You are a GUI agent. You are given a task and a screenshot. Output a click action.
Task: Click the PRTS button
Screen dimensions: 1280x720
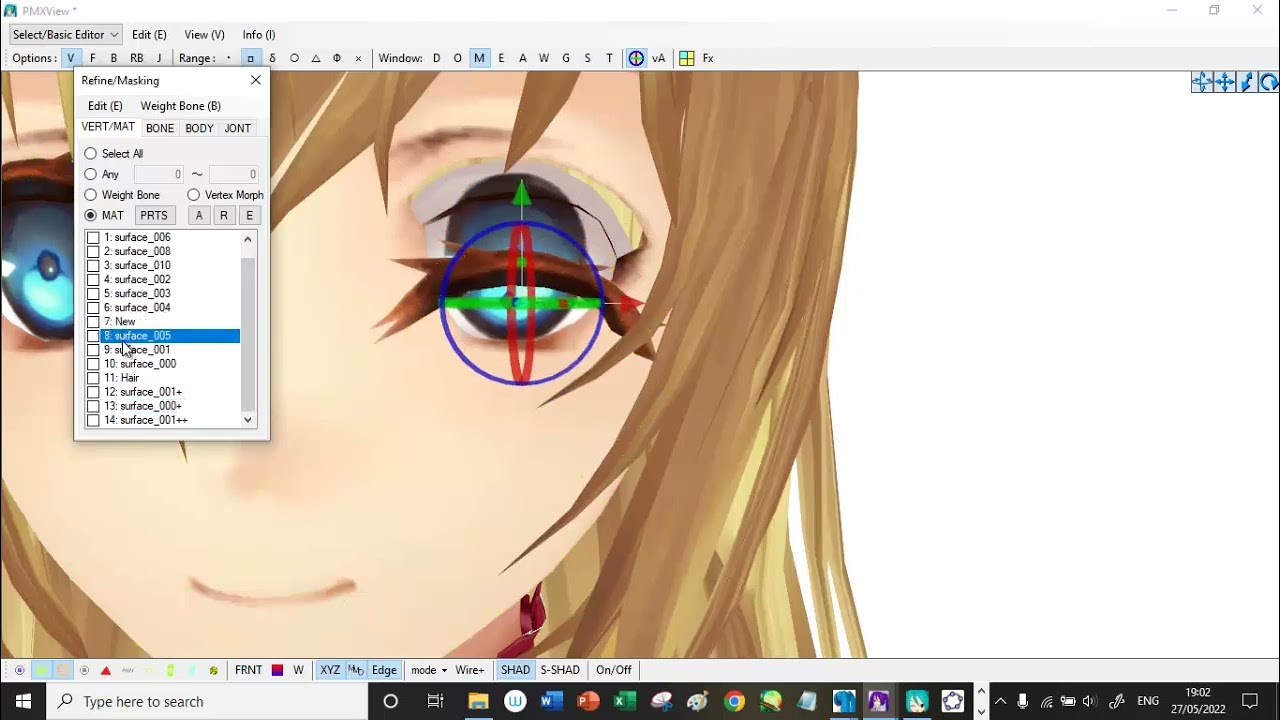154,215
